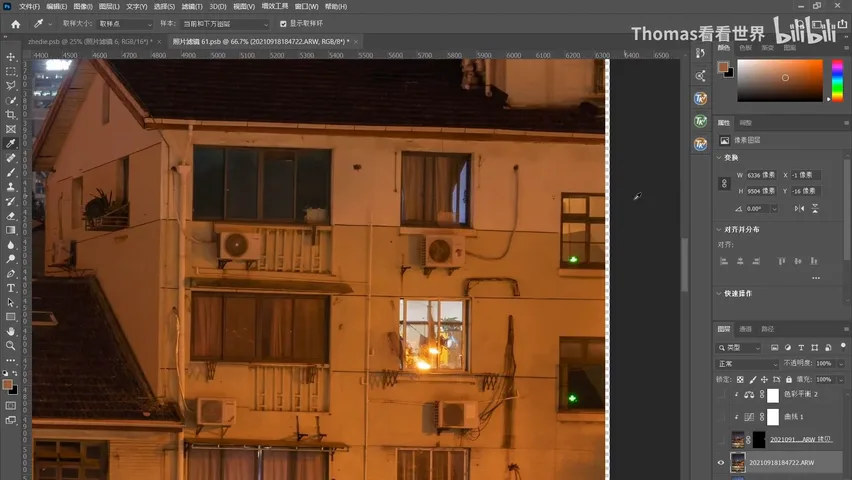Flip vertically in Properties transform
Image resolution: width=852 pixels, height=480 pixels.
815,208
